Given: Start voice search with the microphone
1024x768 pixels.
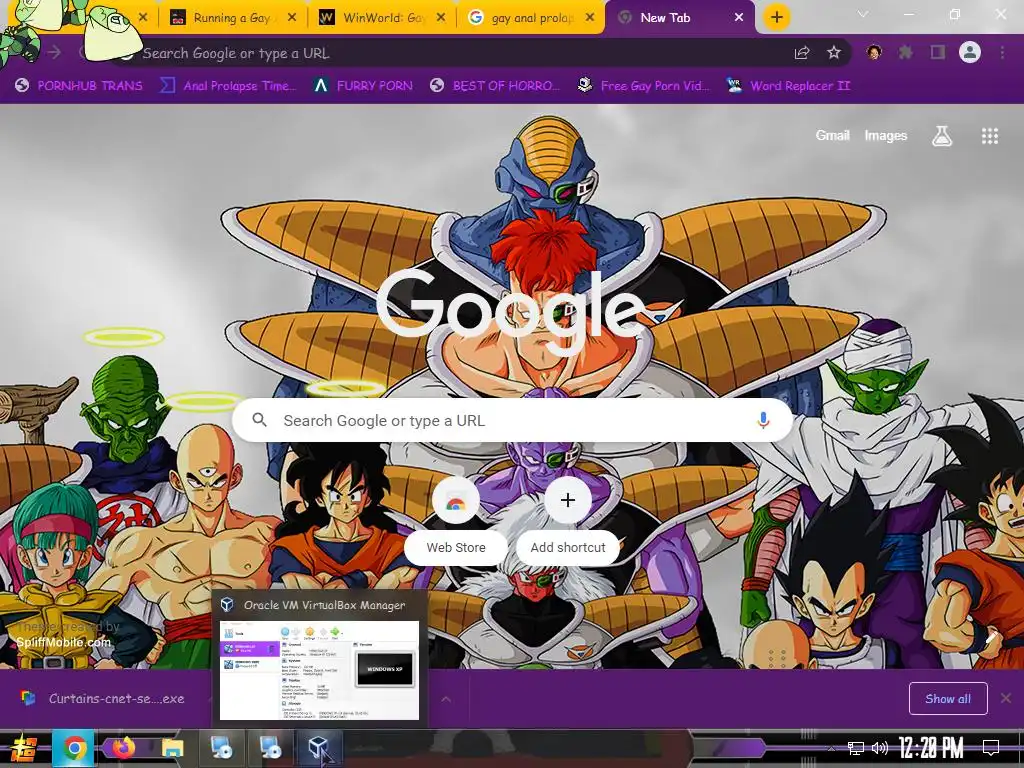Looking at the screenshot, I should (763, 420).
